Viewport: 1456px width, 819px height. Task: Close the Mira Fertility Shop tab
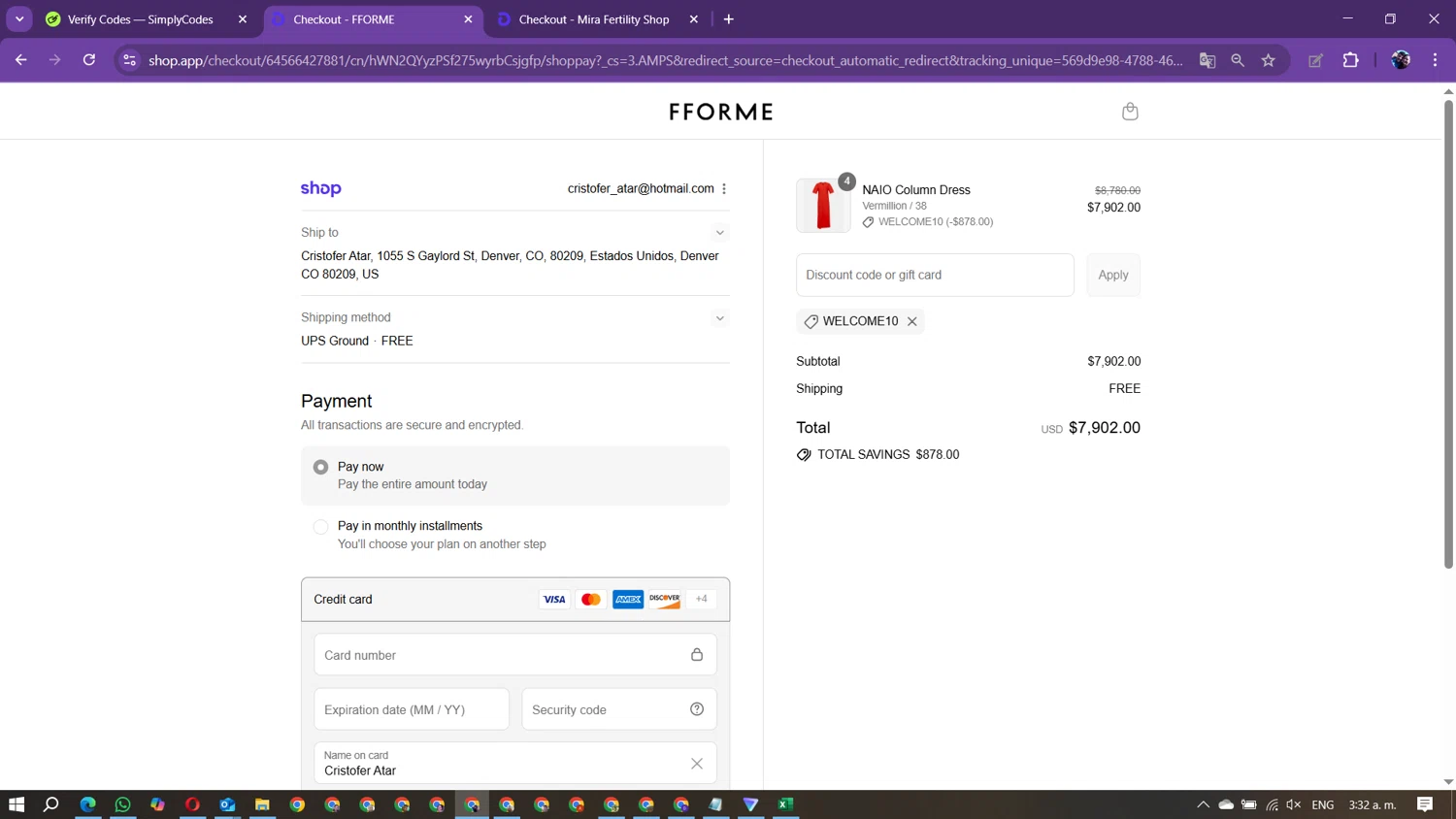pyautogui.click(x=693, y=19)
